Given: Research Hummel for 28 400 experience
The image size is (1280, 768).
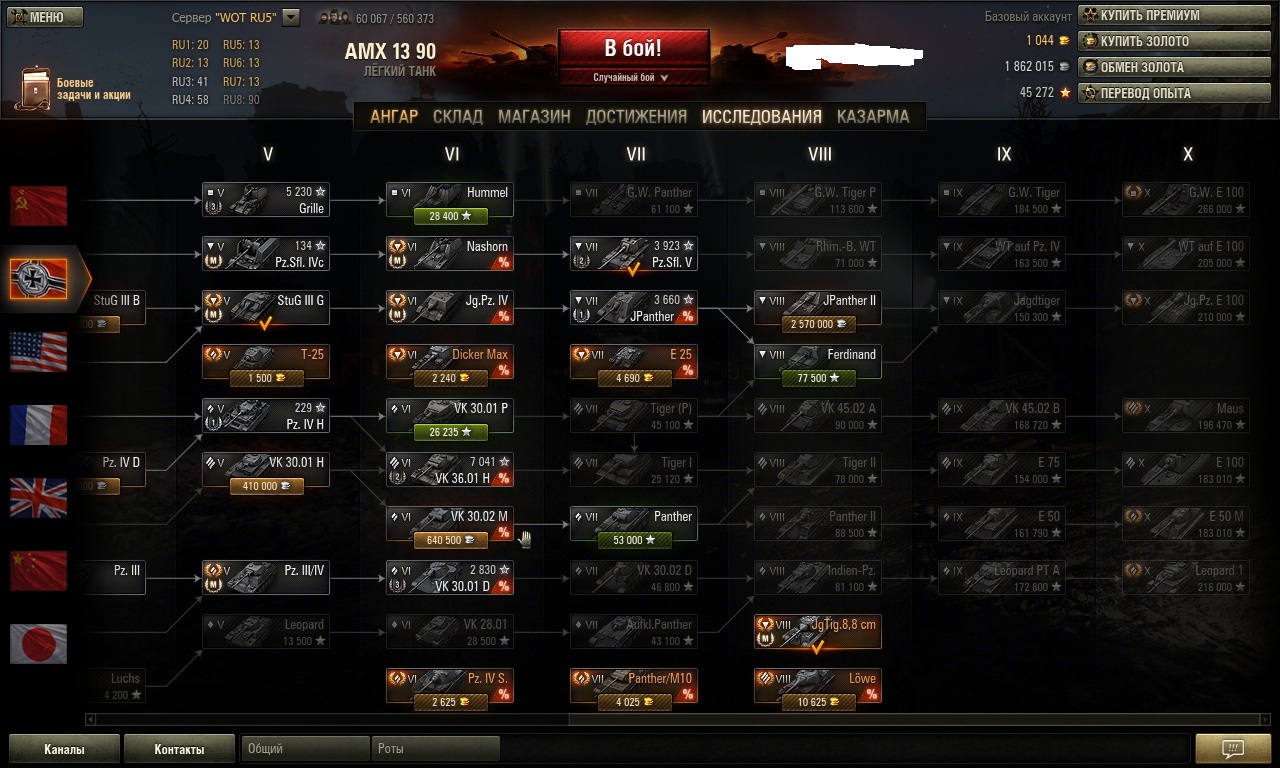Looking at the screenshot, I should 449,216.
